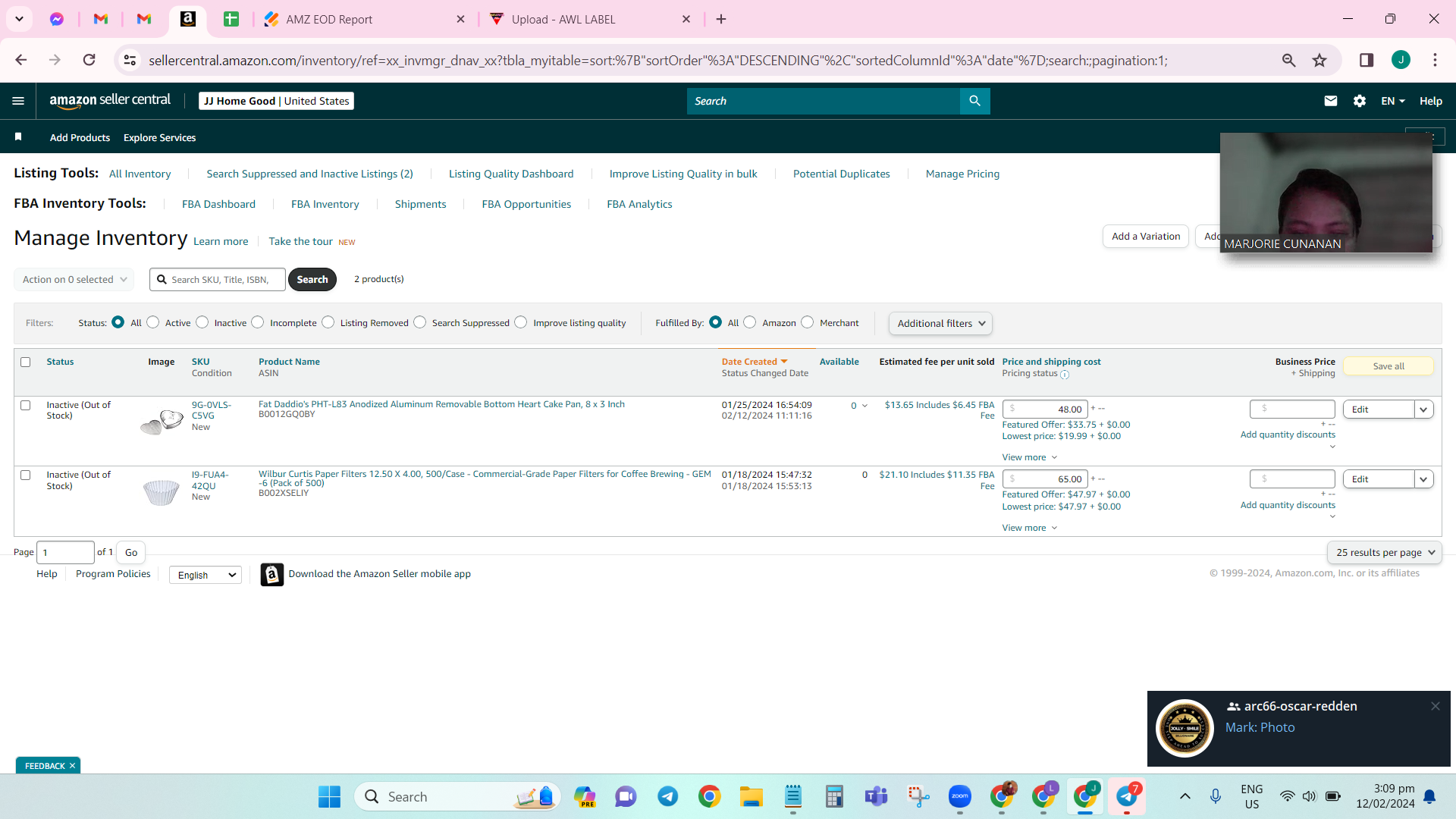Open Explore Services menu item
The width and height of the screenshot is (1456, 819).
pyautogui.click(x=159, y=137)
